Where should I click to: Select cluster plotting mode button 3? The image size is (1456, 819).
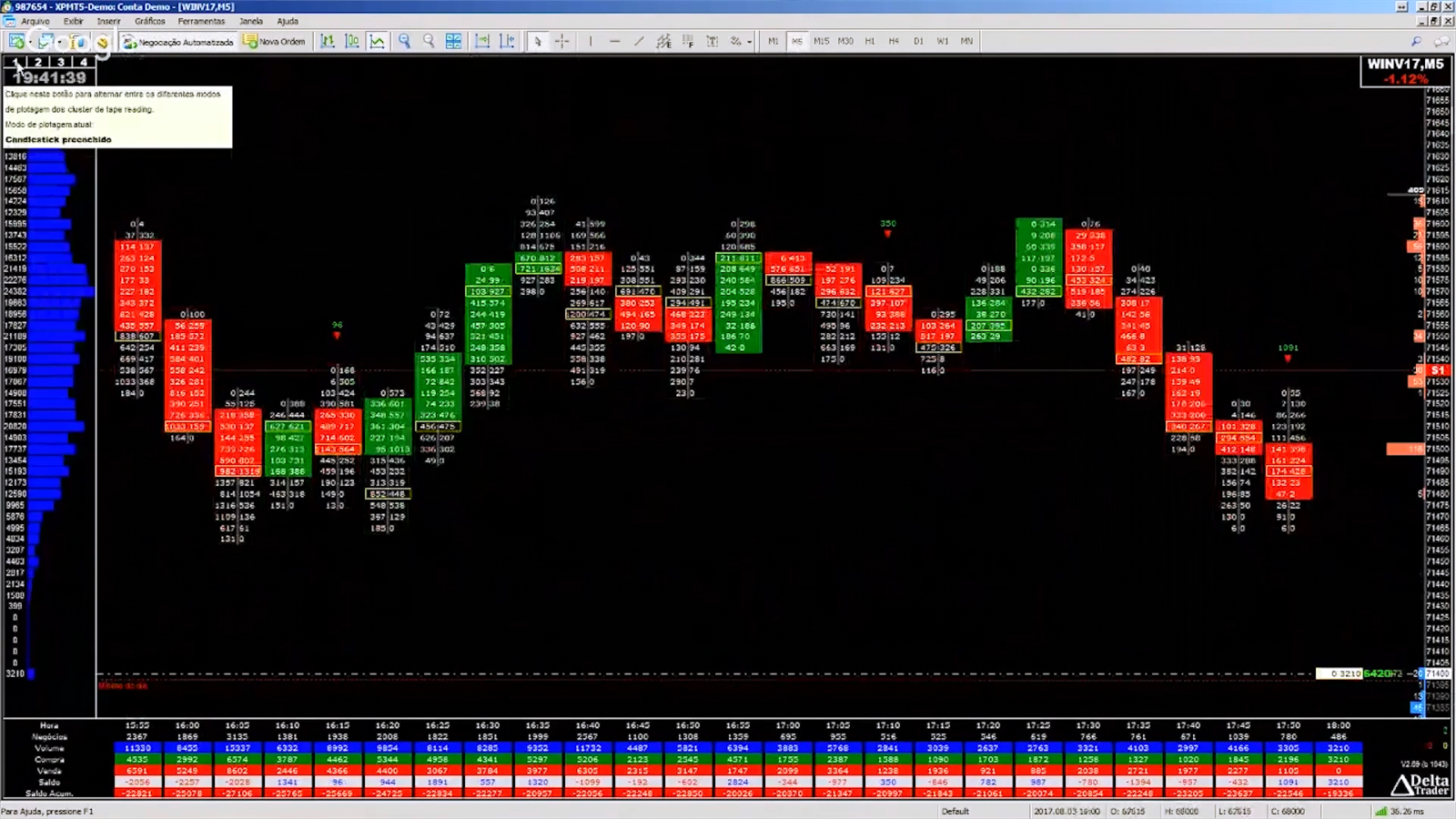click(61, 63)
